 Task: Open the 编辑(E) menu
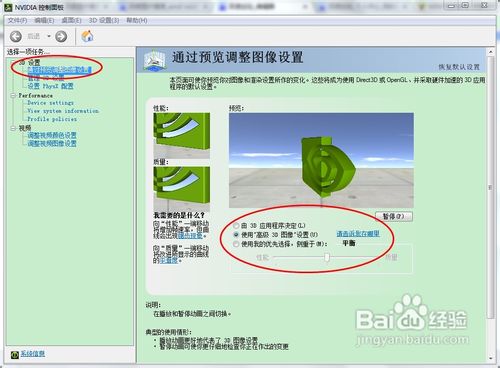point(44,20)
